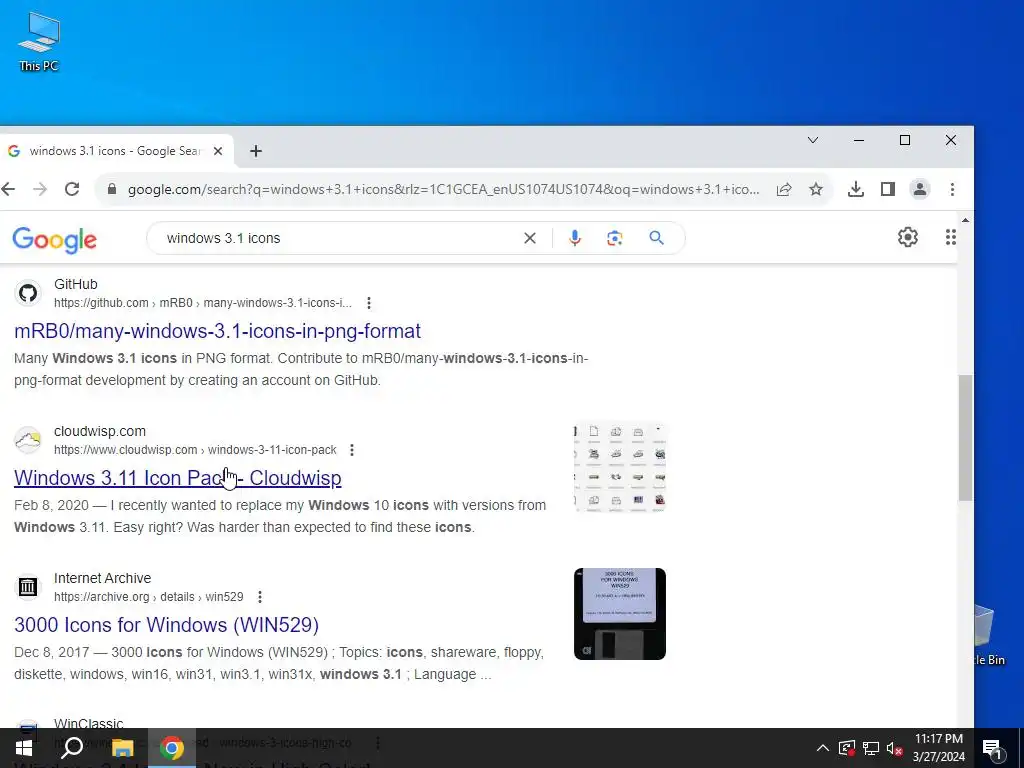Click Chrome icon in taskbar
The image size is (1024, 768).
coord(171,748)
